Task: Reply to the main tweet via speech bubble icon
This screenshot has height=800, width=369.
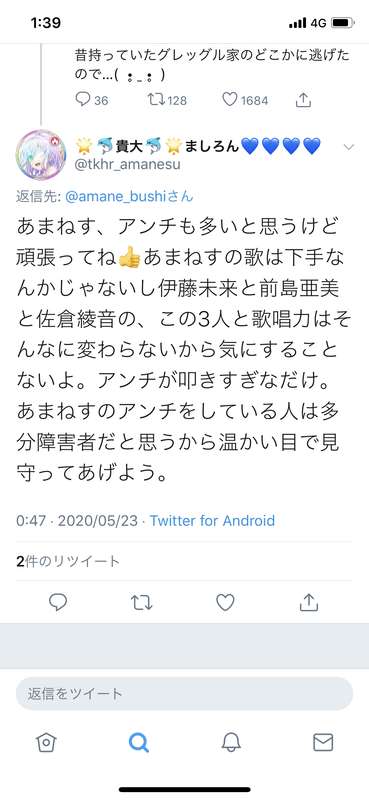Action: coord(58,603)
